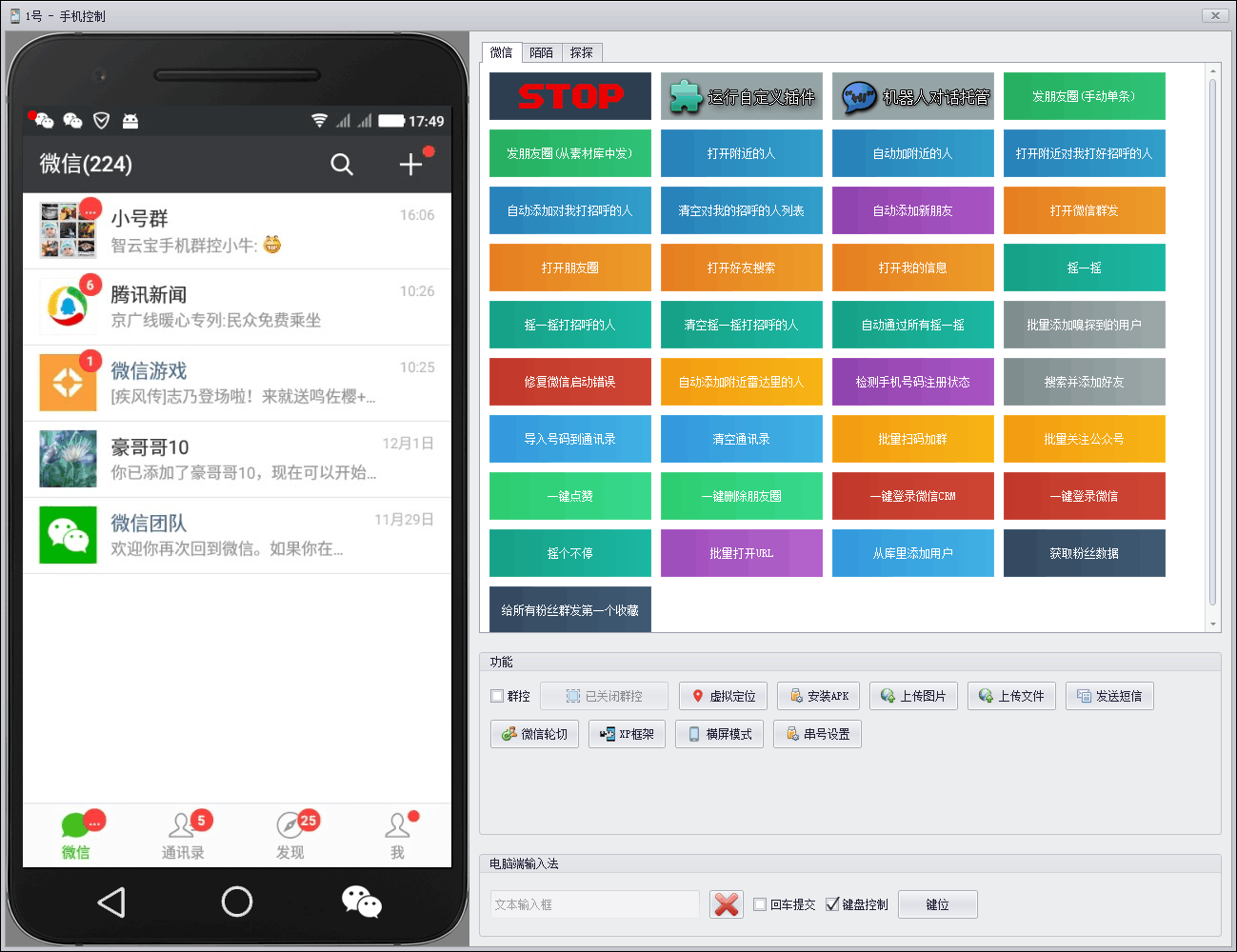Click the 打开附近的人 button
This screenshot has height=952, width=1237.
pos(742,153)
